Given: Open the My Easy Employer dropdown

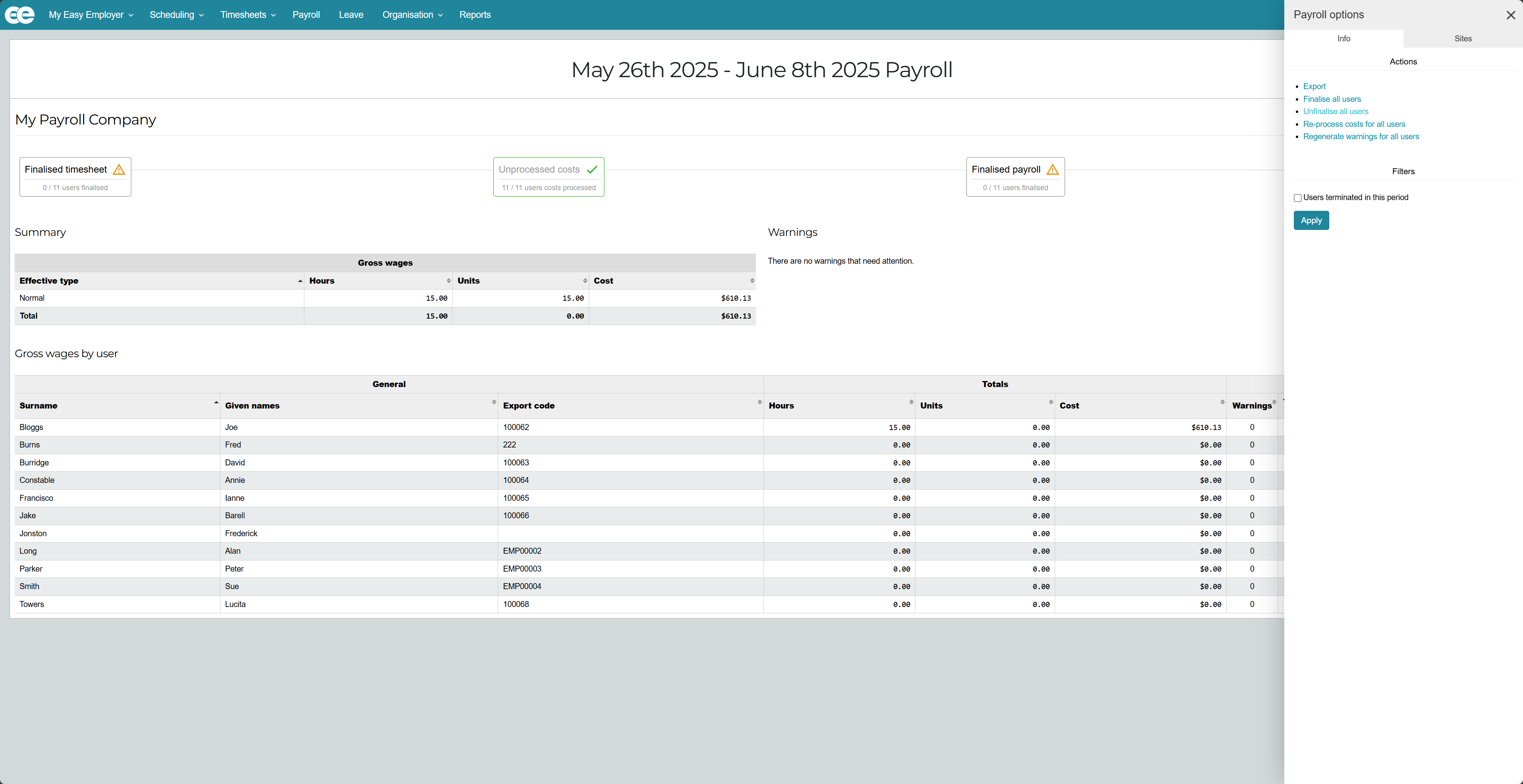Looking at the screenshot, I should point(90,15).
